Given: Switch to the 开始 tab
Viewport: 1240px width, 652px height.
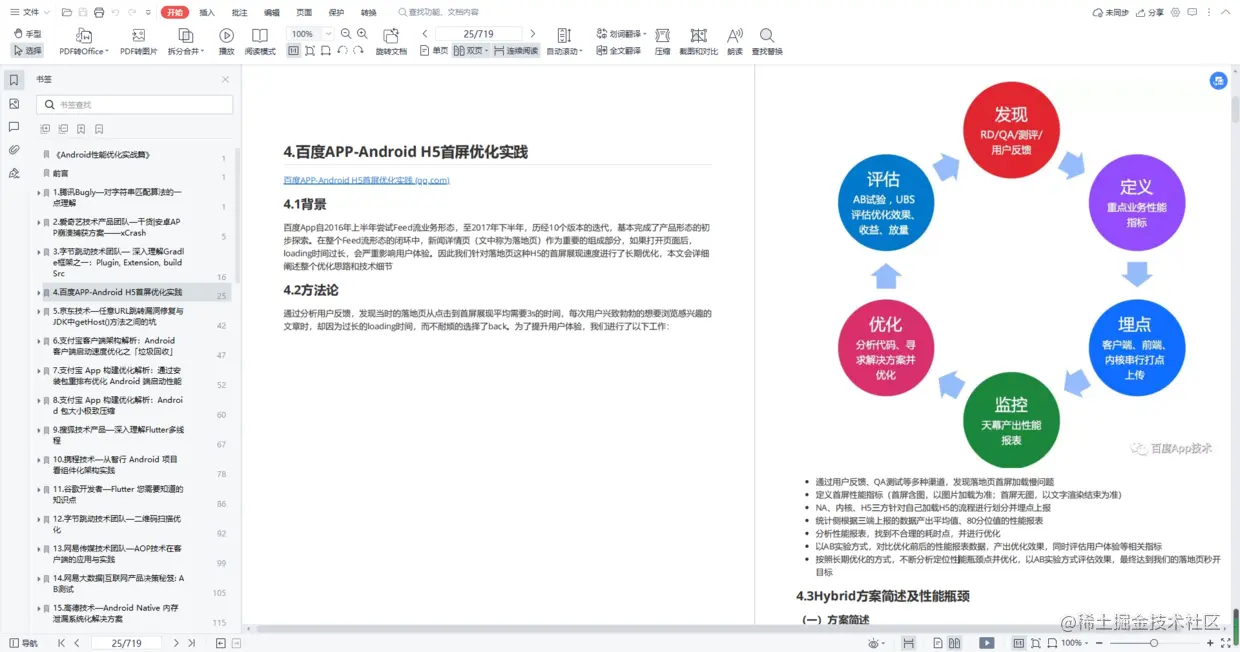Looking at the screenshot, I should click(175, 13).
